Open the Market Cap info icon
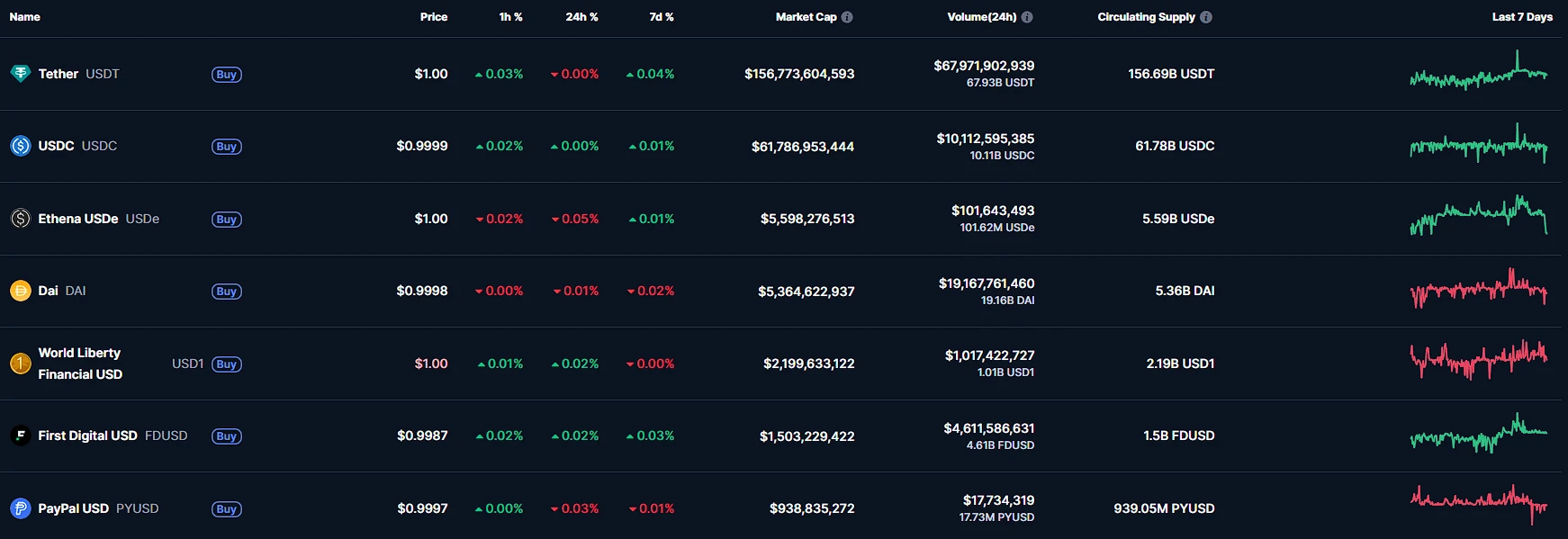The height and width of the screenshot is (539, 1568). click(x=847, y=17)
